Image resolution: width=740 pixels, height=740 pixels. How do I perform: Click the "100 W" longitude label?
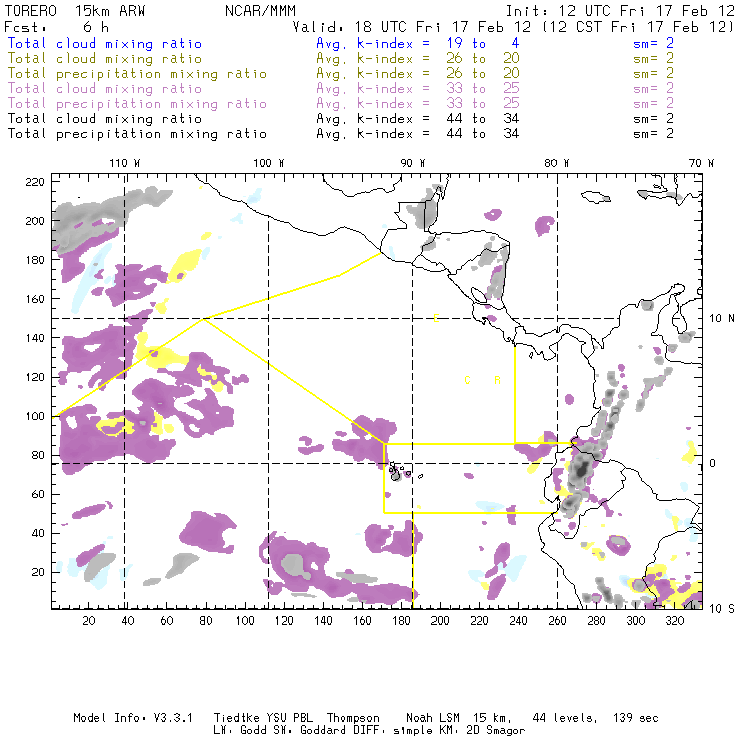[x=269, y=163]
